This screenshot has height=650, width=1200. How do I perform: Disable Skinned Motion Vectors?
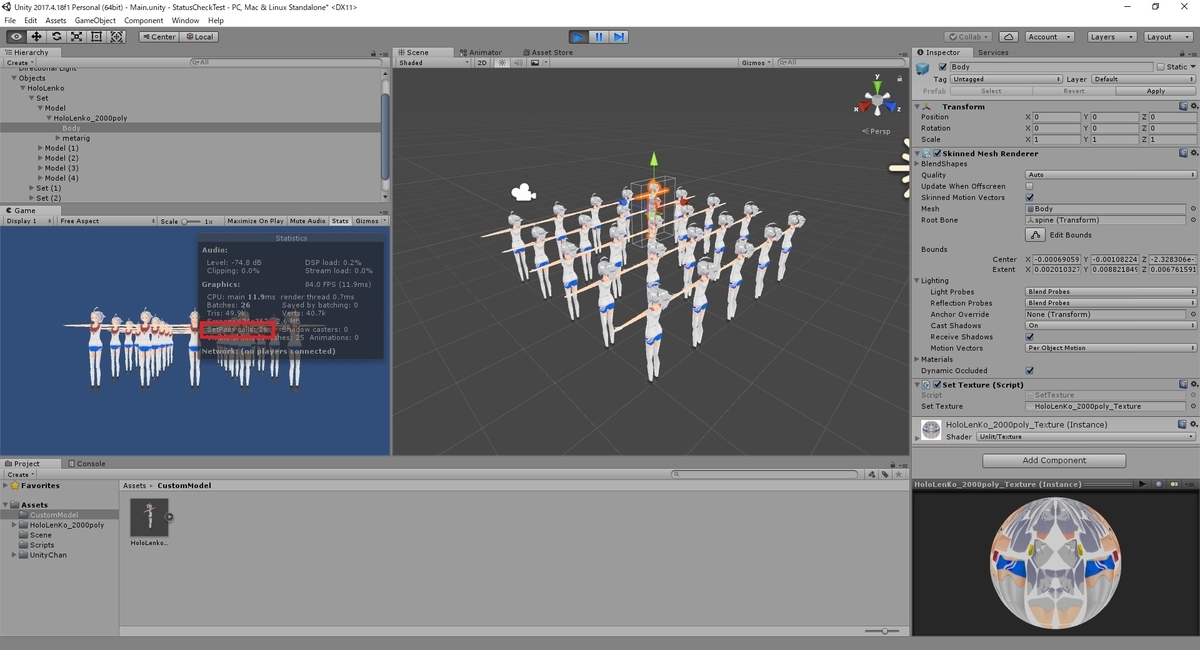click(1030, 197)
